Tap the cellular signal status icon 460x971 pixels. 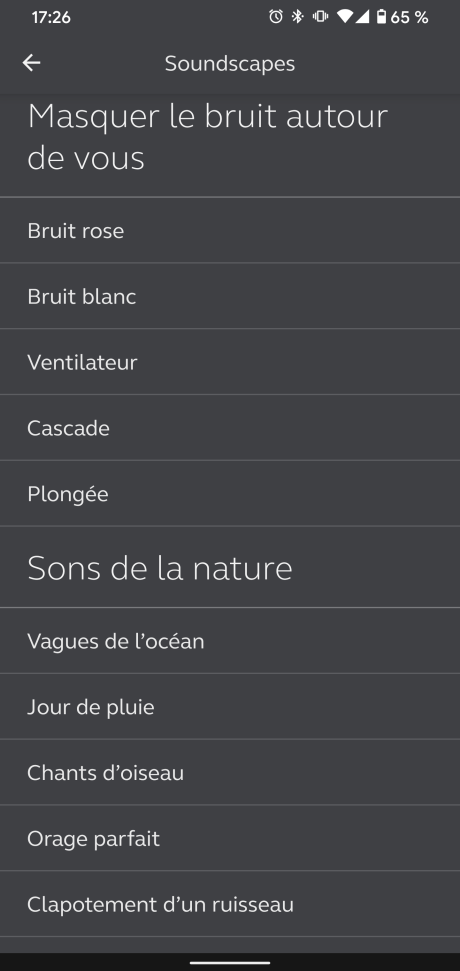point(362,17)
